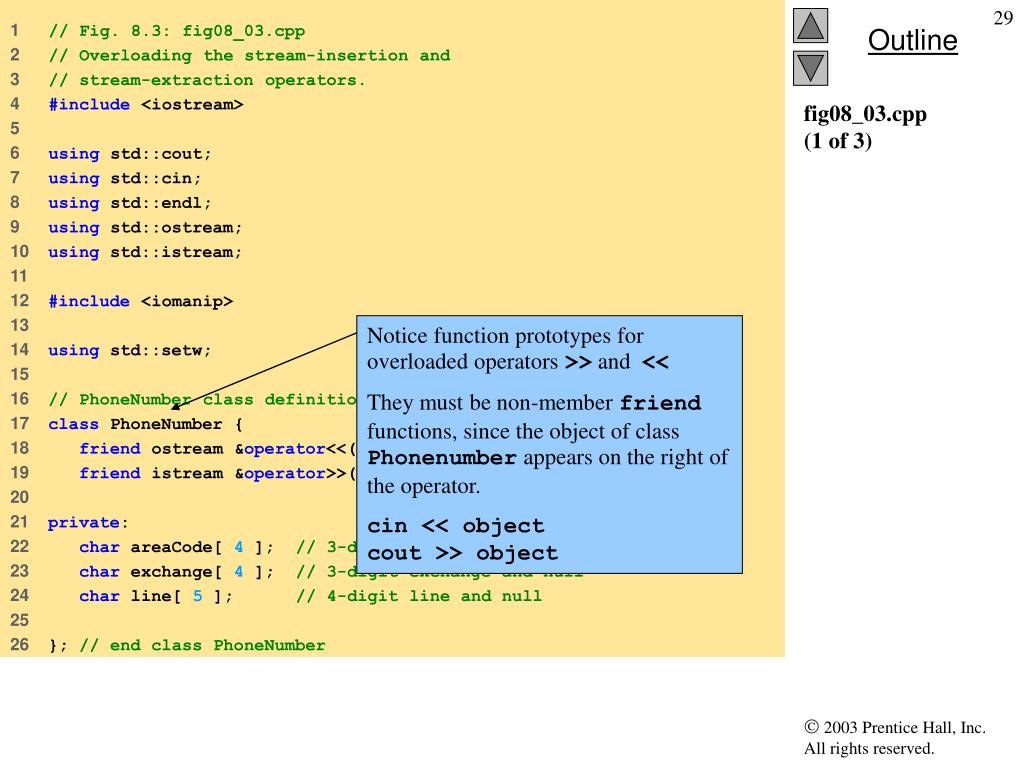Click "// Fig. 8.3: fig08_03.cpp" comment
1024x768 pixels.
pyautogui.click(x=176, y=31)
